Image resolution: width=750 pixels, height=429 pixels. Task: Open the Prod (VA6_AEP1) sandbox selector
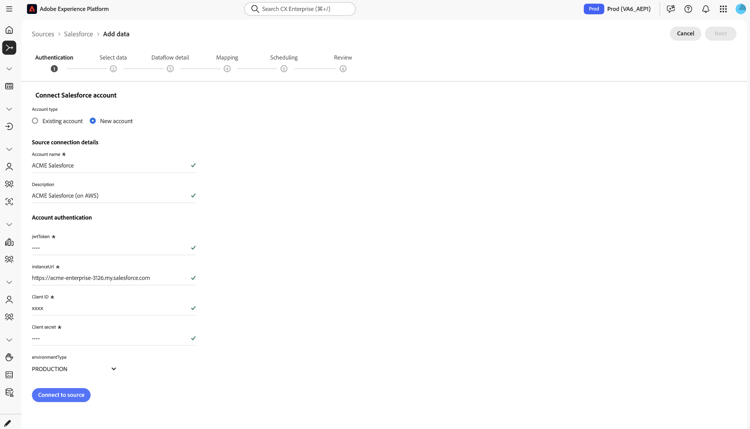click(x=629, y=9)
